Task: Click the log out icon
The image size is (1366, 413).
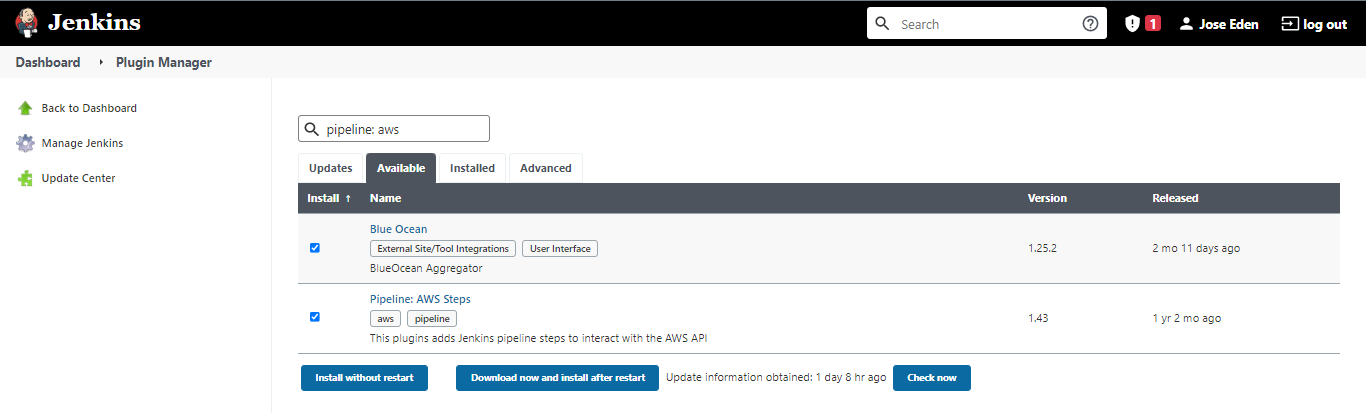Action: click(x=1290, y=24)
